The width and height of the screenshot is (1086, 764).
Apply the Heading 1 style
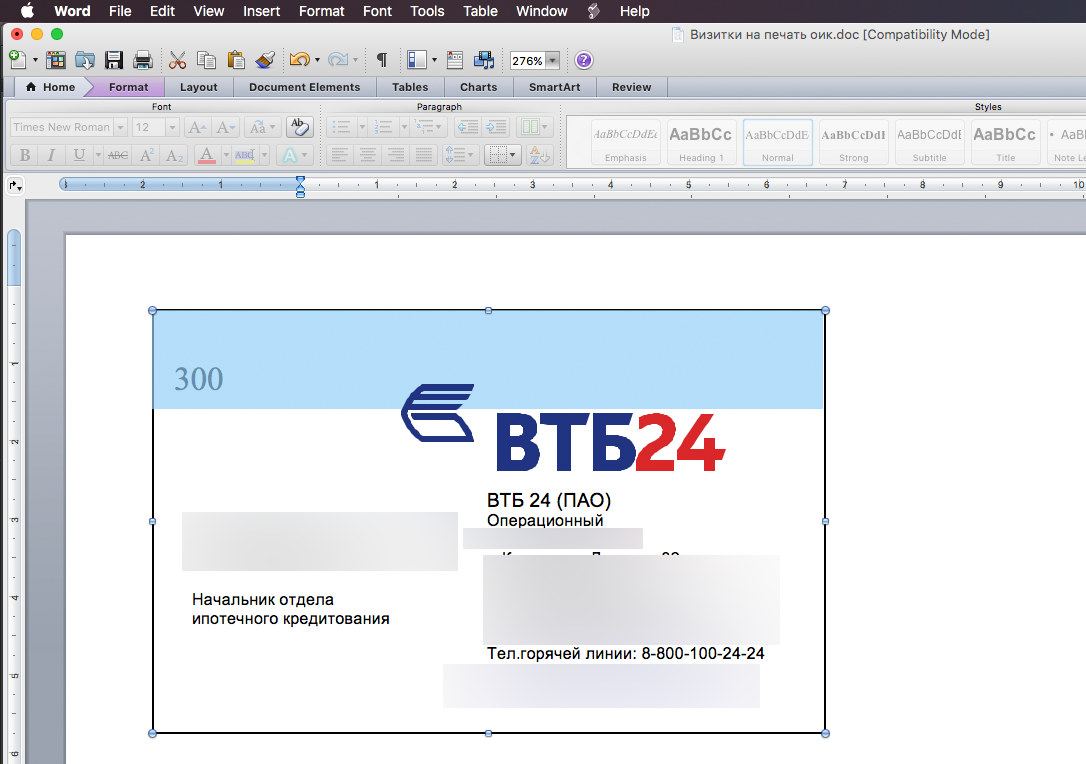point(701,142)
